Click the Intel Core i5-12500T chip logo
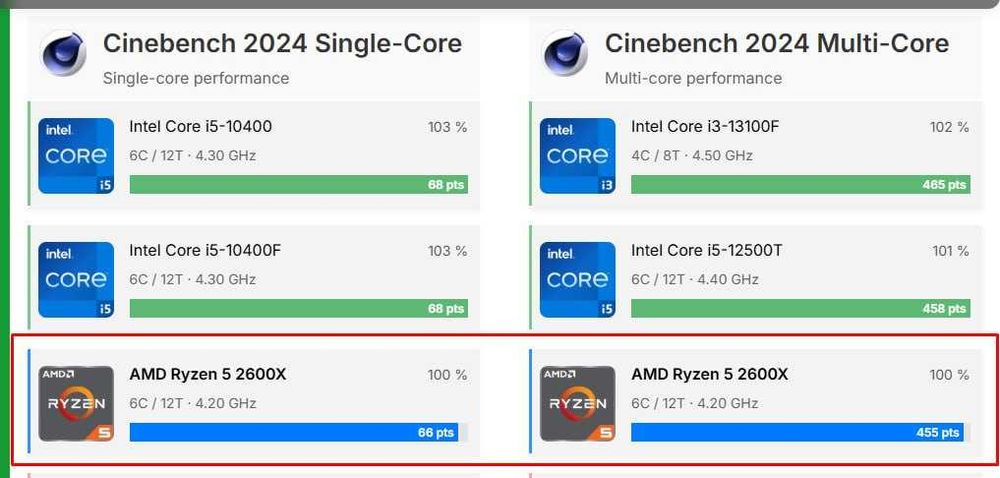This screenshot has width=1000, height=478. click(x=577, y=280)
